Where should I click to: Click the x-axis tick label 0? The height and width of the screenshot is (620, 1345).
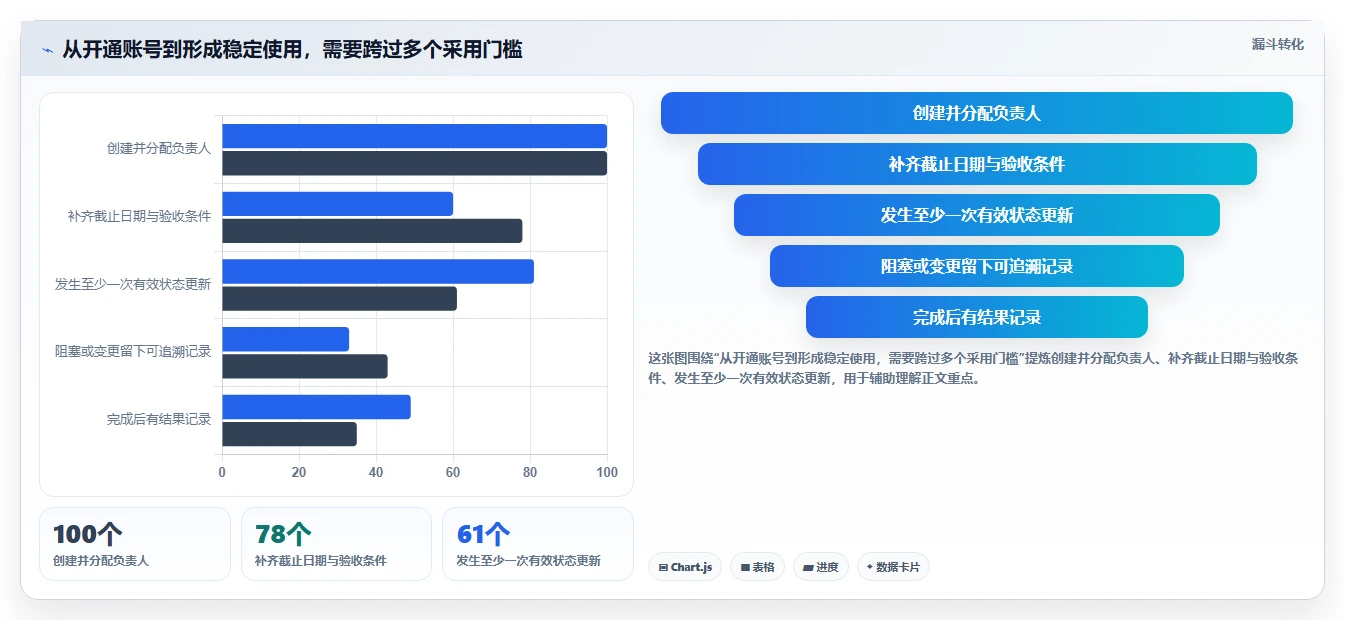[222, 472]
